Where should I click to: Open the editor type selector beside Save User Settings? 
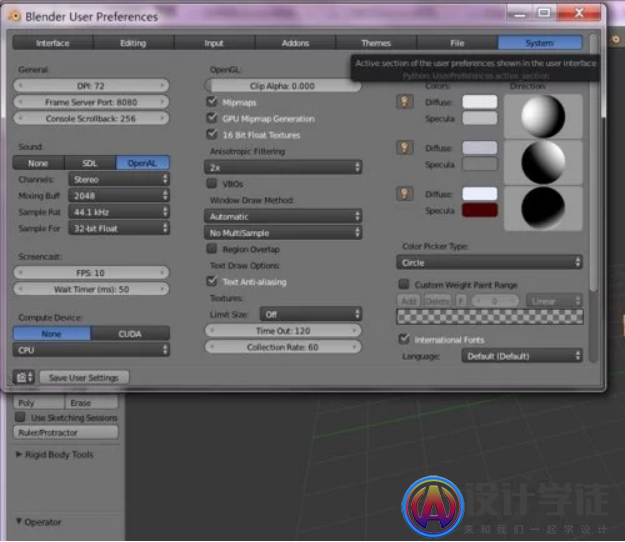tap(24, 377)
